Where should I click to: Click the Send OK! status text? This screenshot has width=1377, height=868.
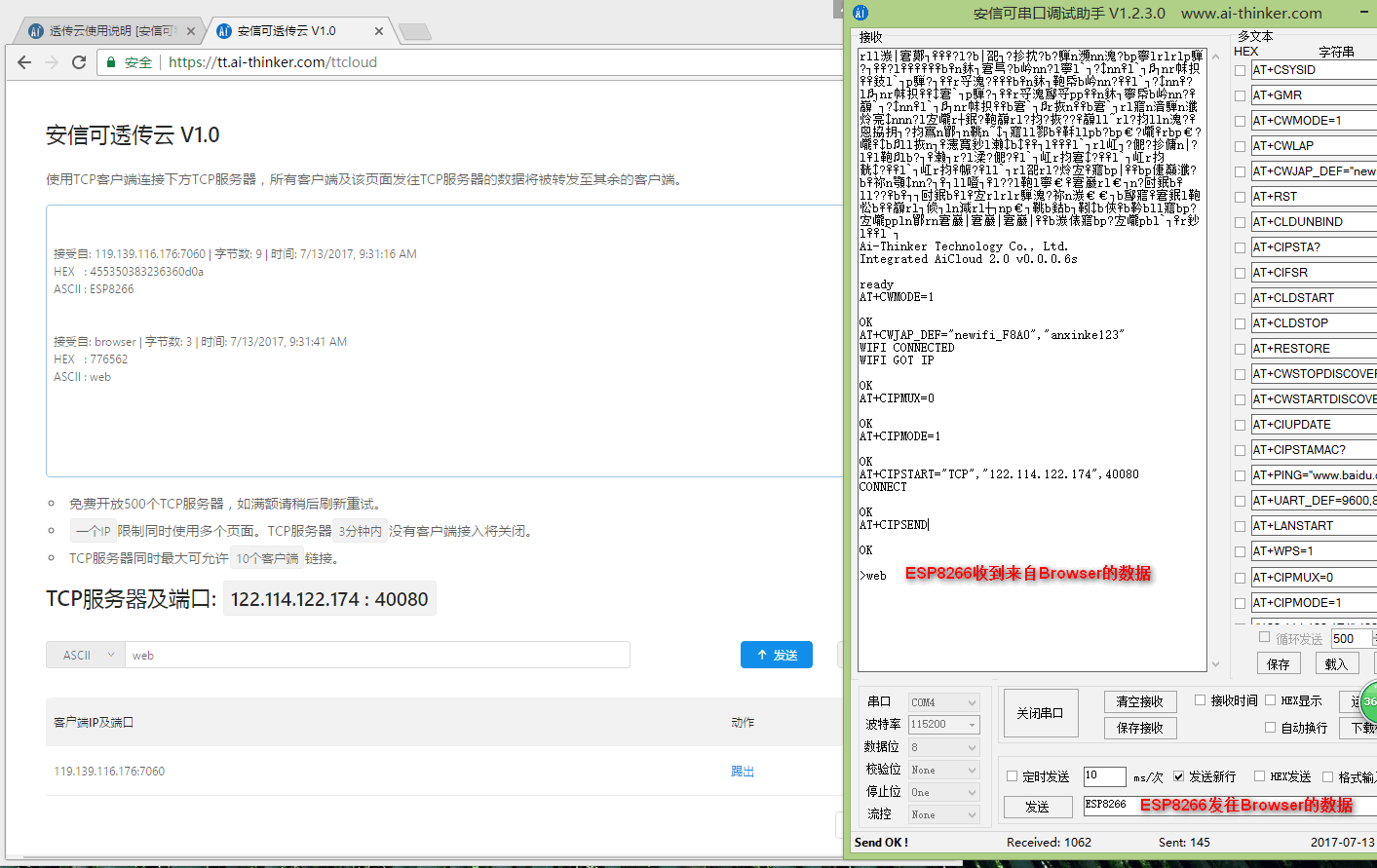coord(881,843)
